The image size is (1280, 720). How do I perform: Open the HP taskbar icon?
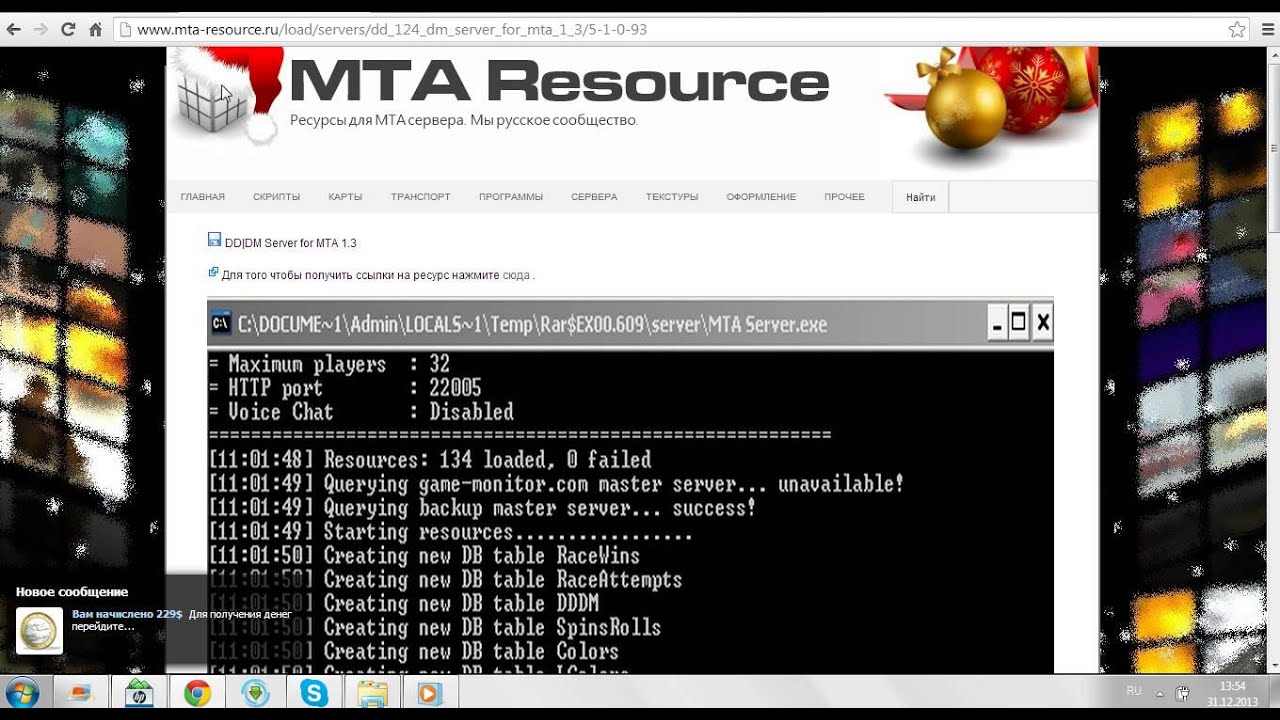(x=138, y=693)
